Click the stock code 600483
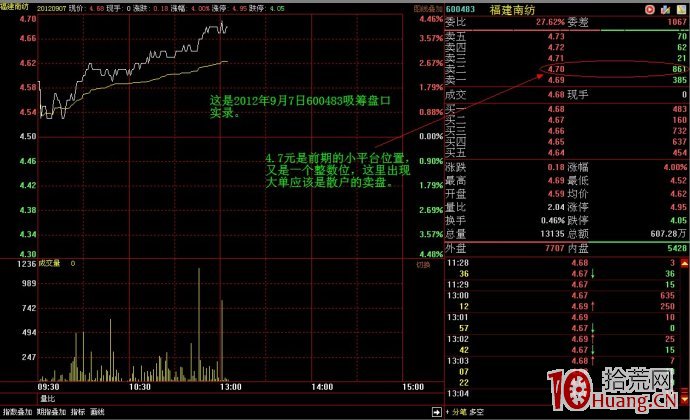Viewport: 690px width, 420px height. (460, 9)
